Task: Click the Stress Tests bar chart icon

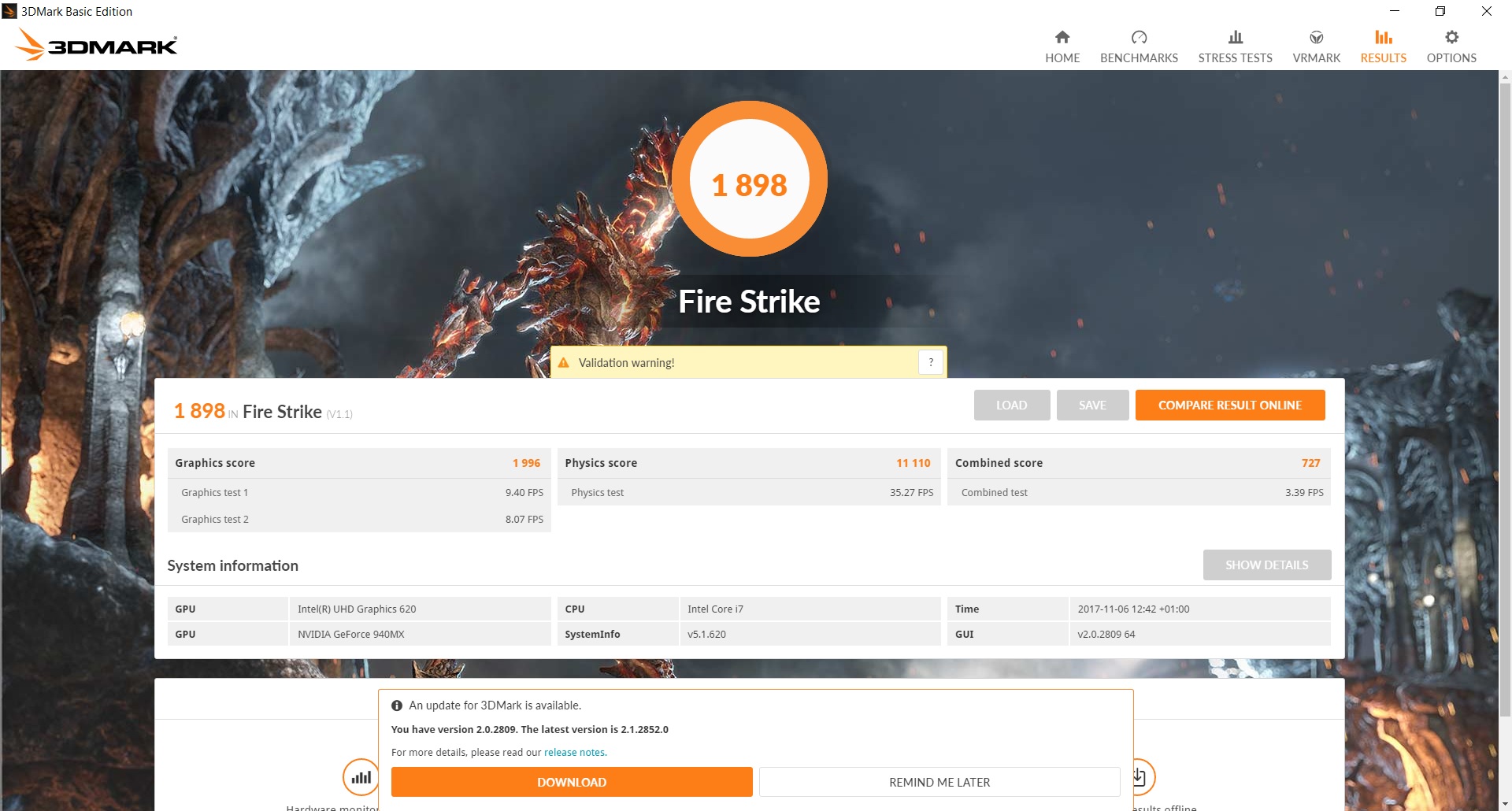Action: [x=1235, y=37]
